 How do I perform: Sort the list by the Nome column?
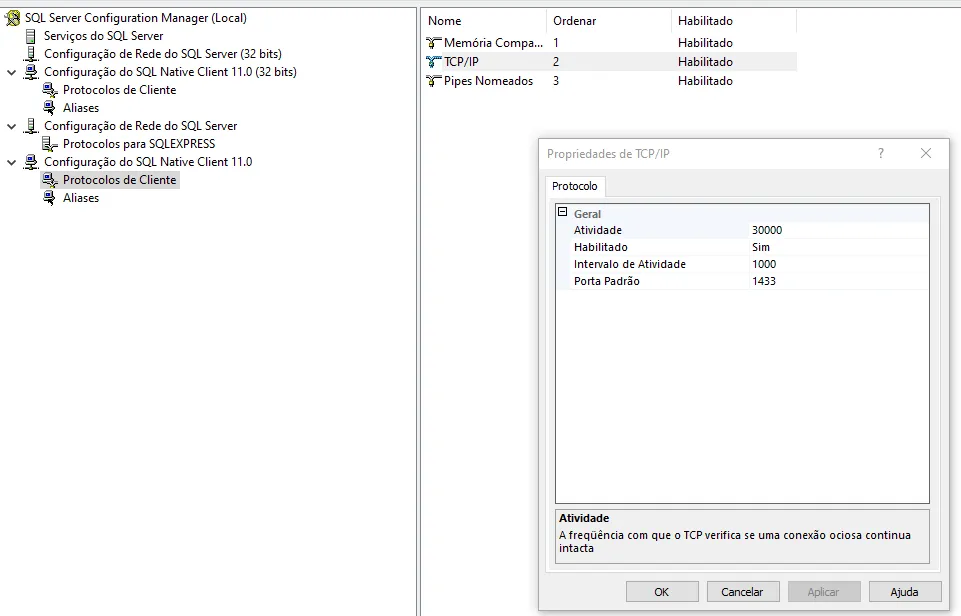(x=484, y=21)
